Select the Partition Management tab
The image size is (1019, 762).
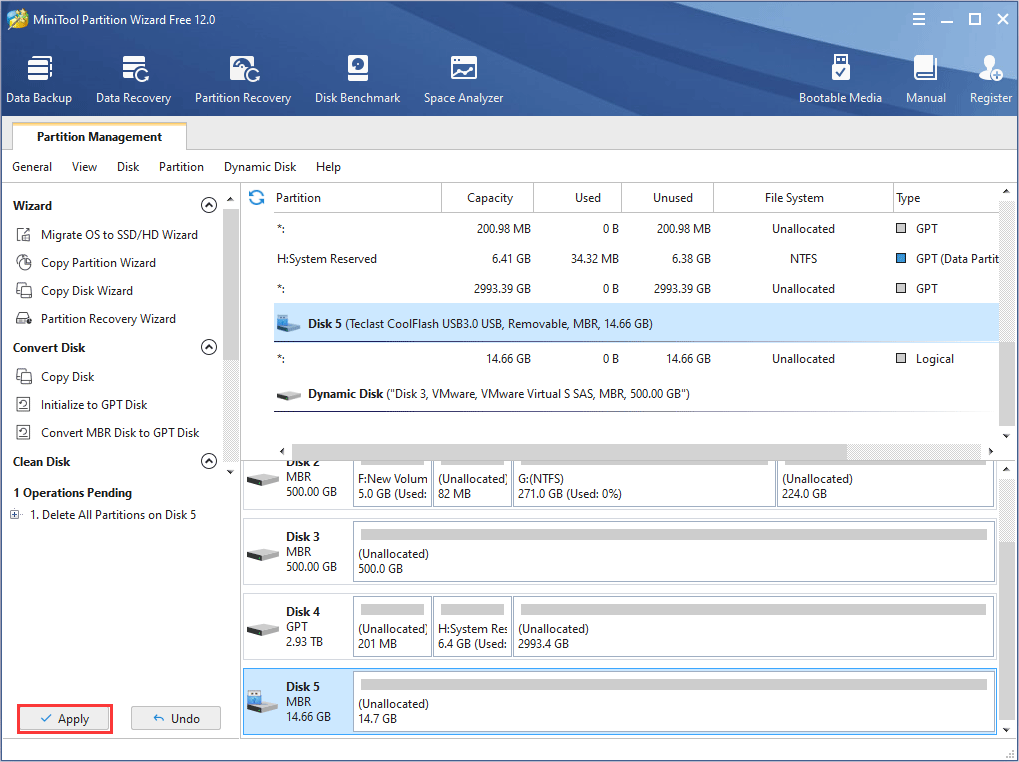click(99, 136)
